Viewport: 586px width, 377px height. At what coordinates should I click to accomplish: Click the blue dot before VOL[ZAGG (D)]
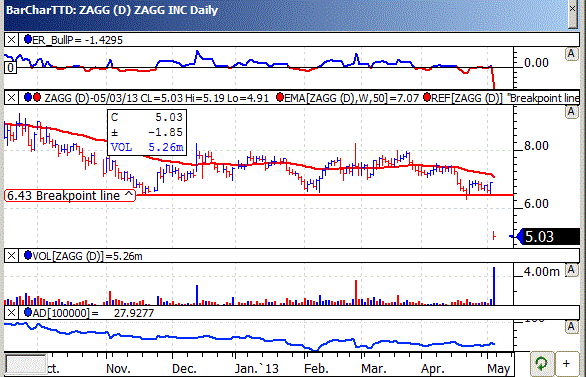point(28,256)
